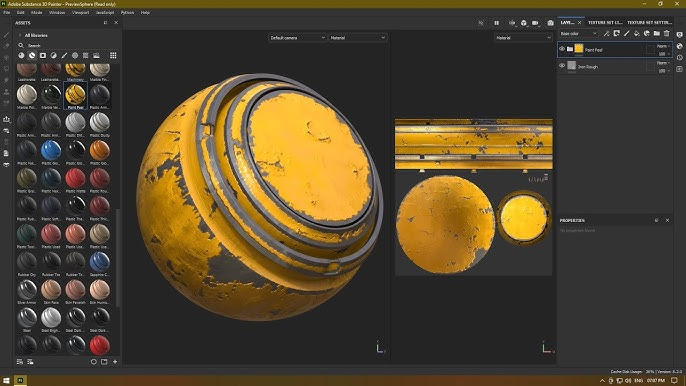Click the Iron Rough layer gray swatch
This screenshot has height=386, width=686.
pyautogui.click(x=571, y=66)
